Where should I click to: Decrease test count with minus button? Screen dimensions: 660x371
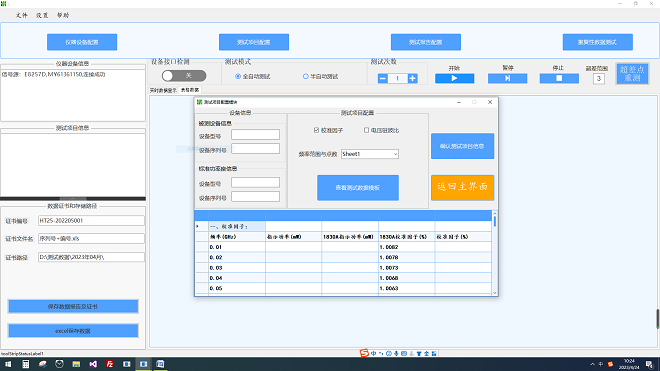pyautogui.click(x=383, y=78)
